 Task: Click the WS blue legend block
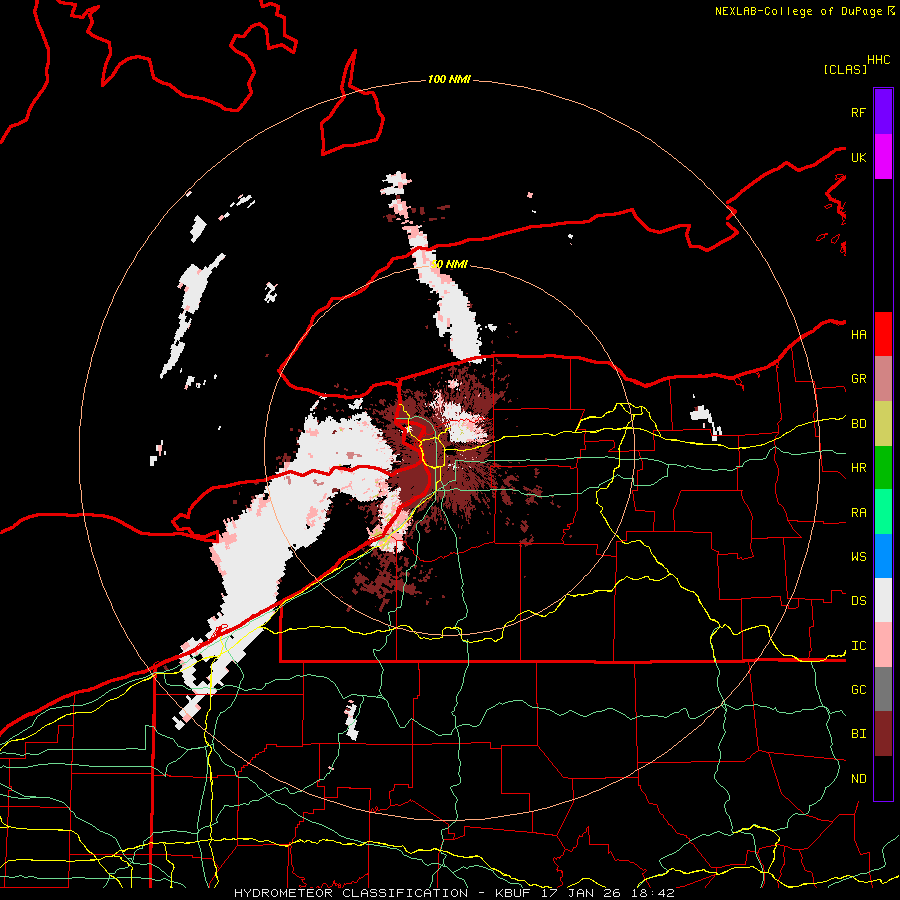tap(883, 556)
